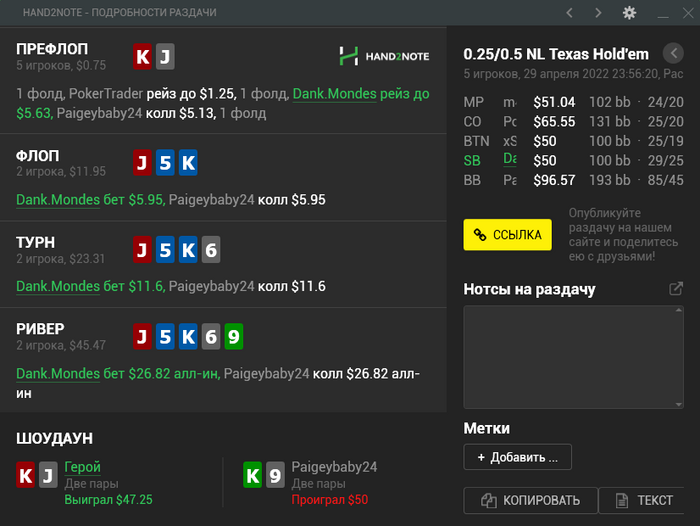Click PokerTrader name in preflop action
The image size is (700, 526).
tap(106, 94)
